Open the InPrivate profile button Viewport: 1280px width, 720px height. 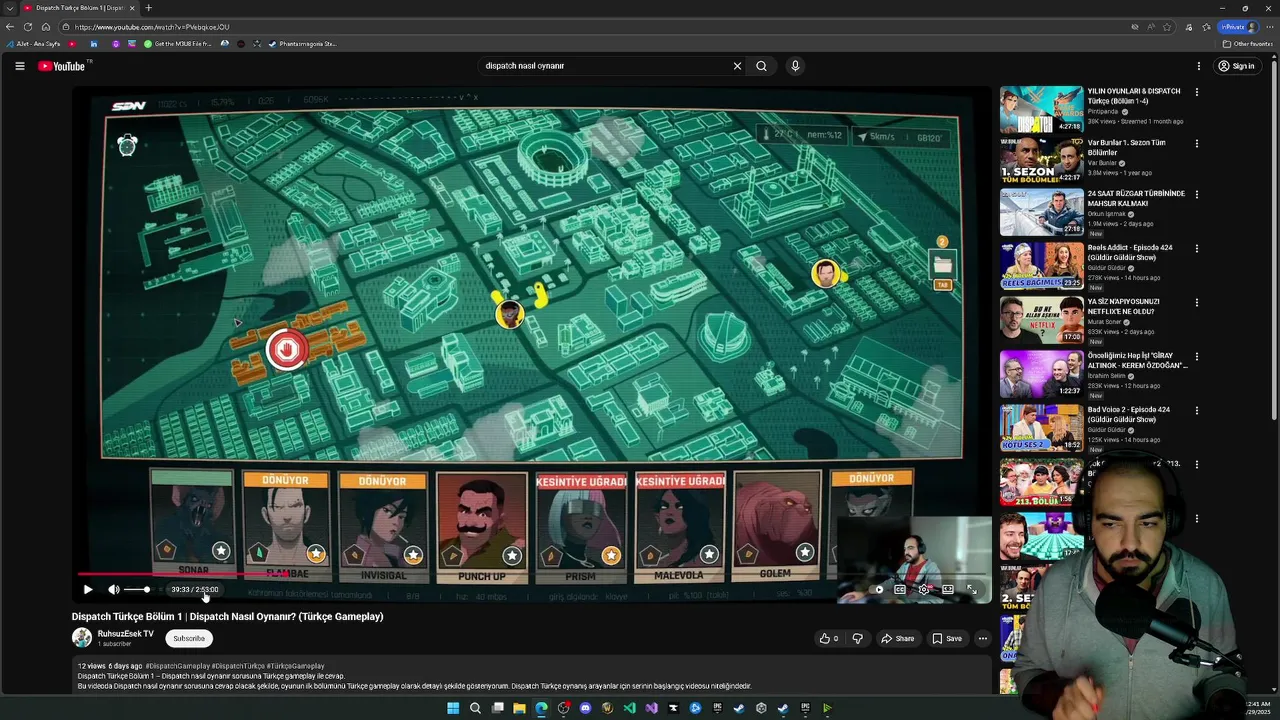[x=1239, y=27]
